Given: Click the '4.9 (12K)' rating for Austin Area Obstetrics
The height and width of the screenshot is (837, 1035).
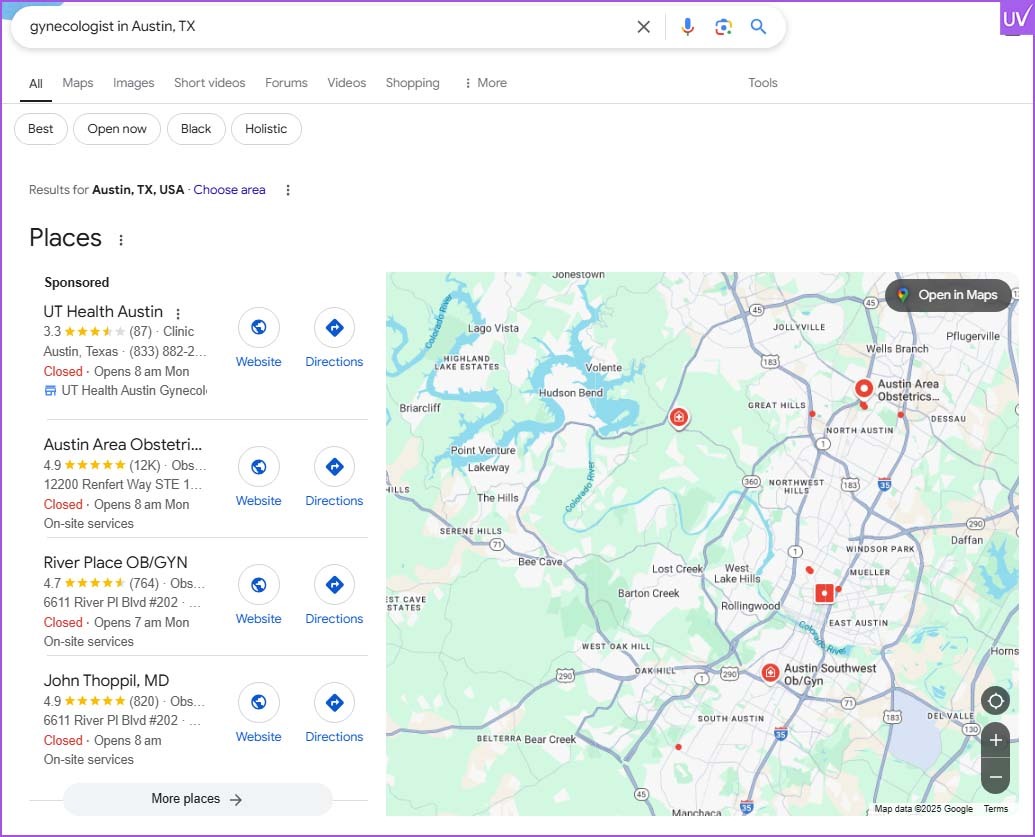Looking at the screenshot, I should coord(102,465).
